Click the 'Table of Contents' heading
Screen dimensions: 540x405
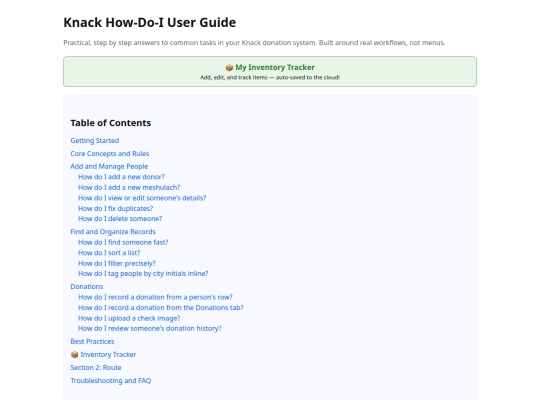[x=111, y=123]
